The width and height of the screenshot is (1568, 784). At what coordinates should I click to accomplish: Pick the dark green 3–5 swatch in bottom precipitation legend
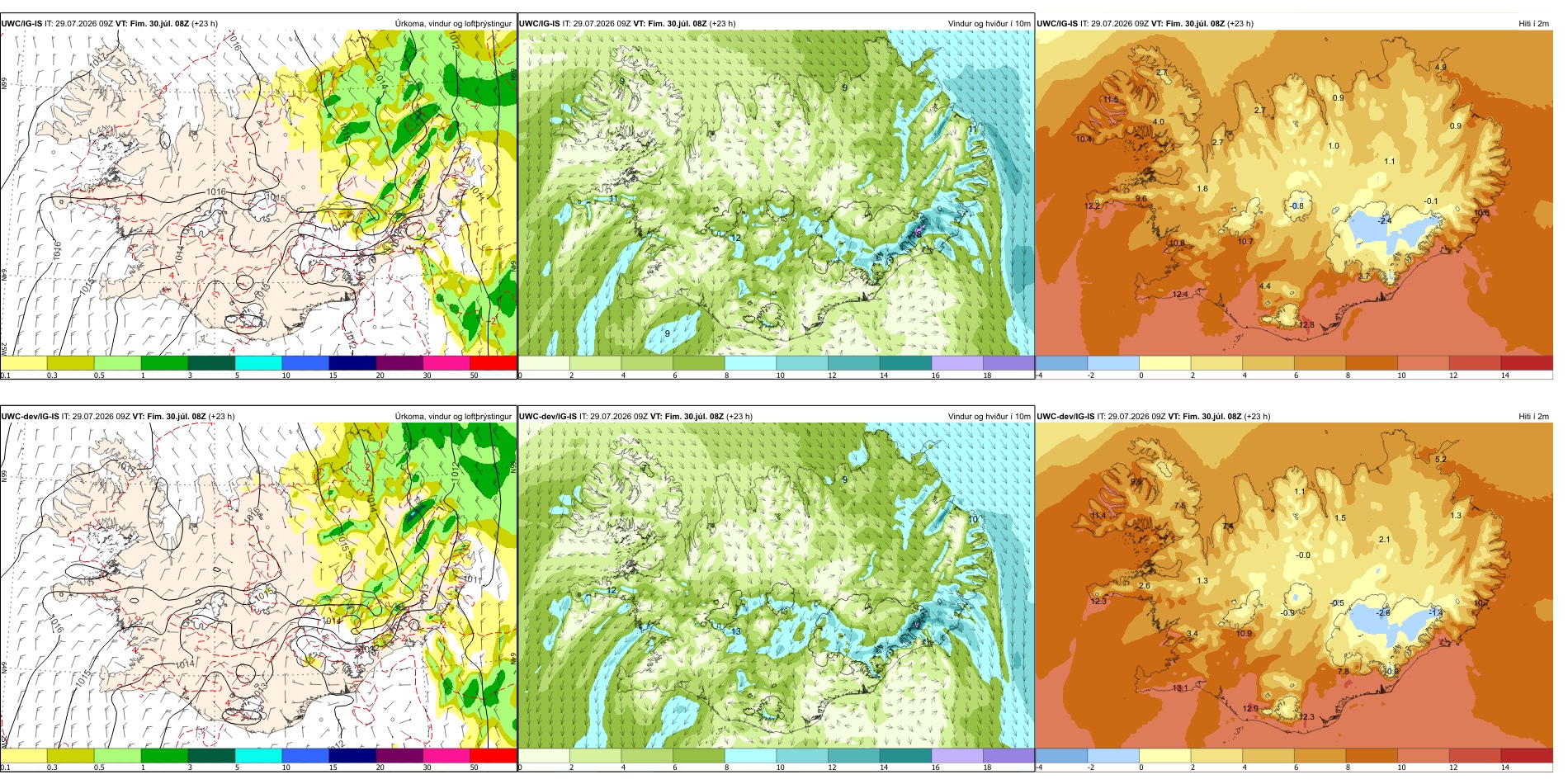tap(211, 756)
